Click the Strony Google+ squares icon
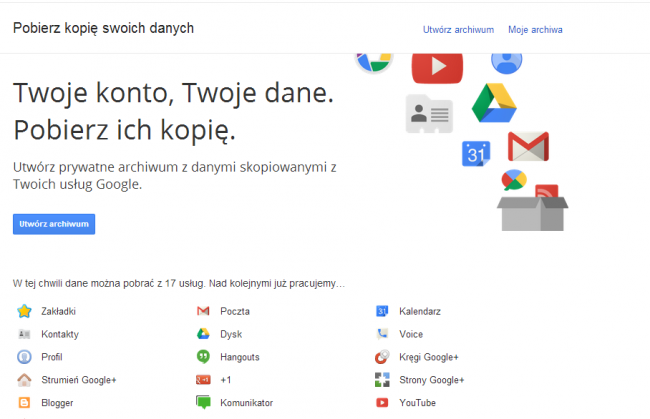This screenshot has height=419, width=650. click(382, 380)
